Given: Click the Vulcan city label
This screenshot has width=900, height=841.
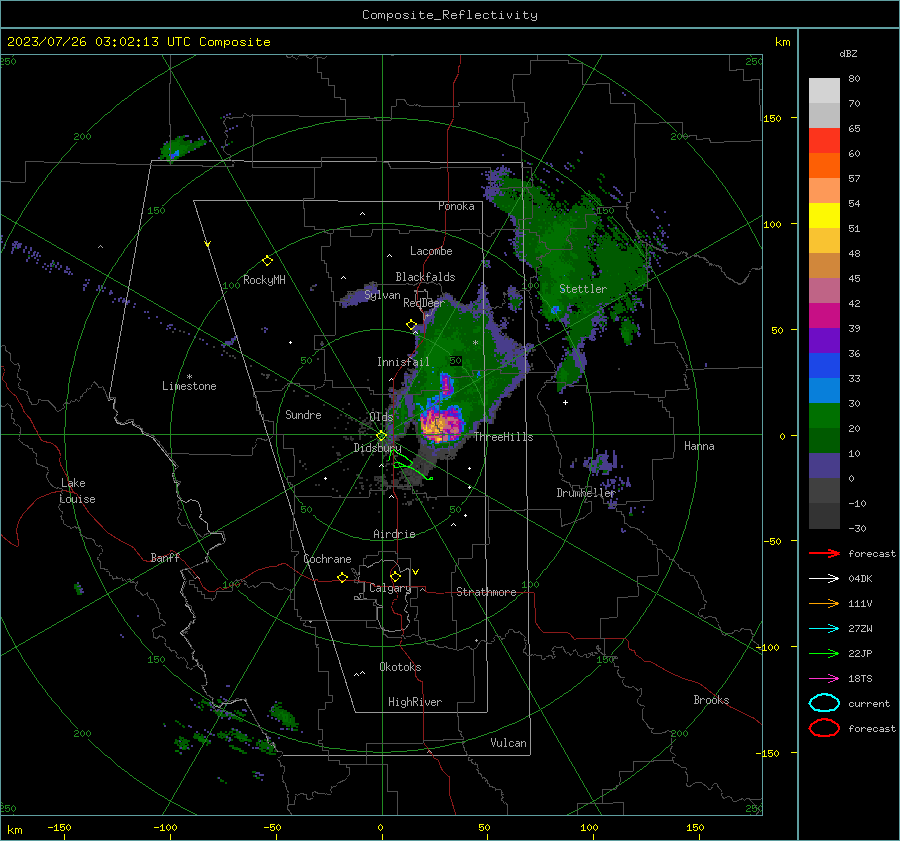Looking at the screenshot, I should [x=508, y=743].
